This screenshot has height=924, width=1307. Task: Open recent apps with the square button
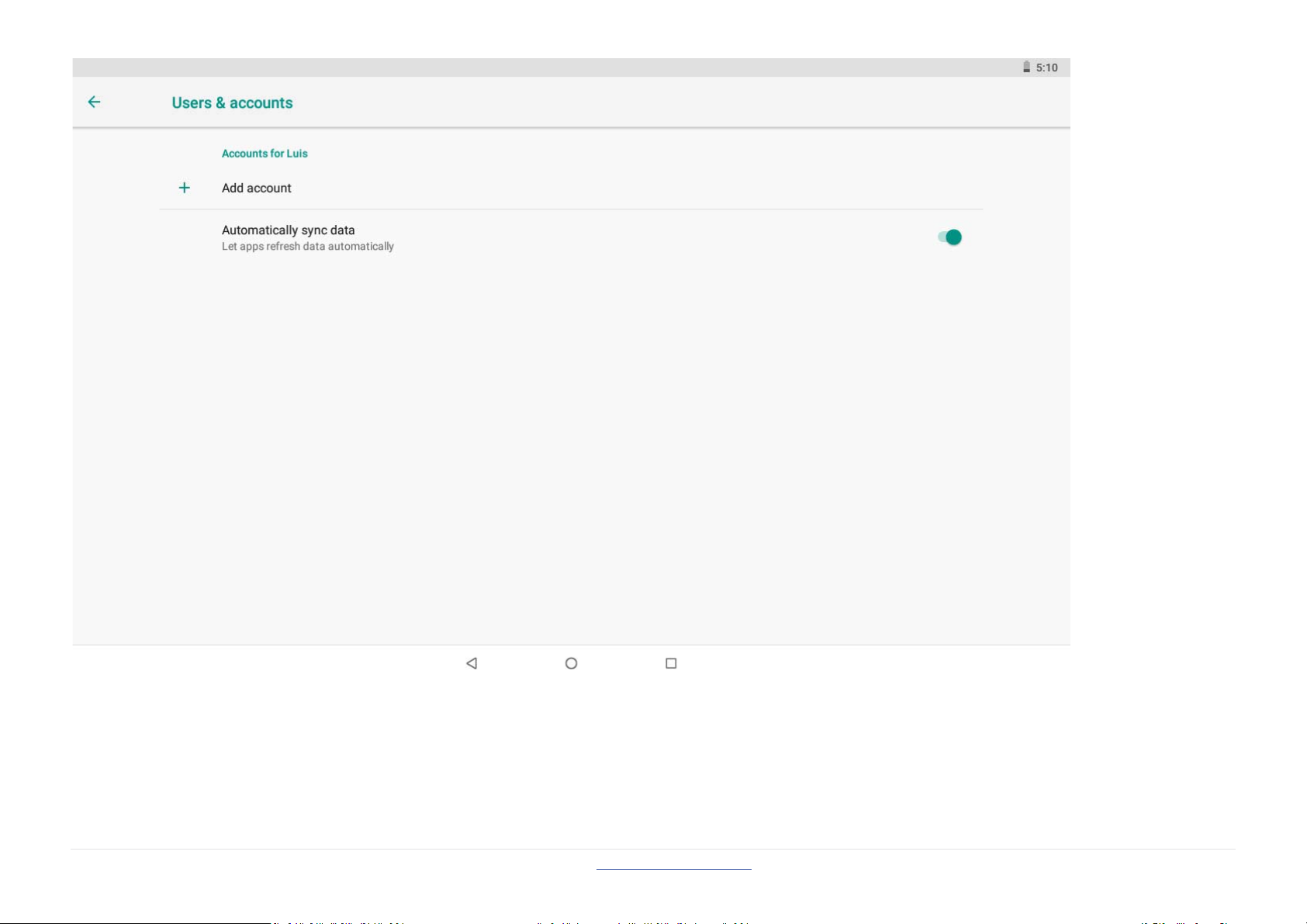(x=672, y=663)
